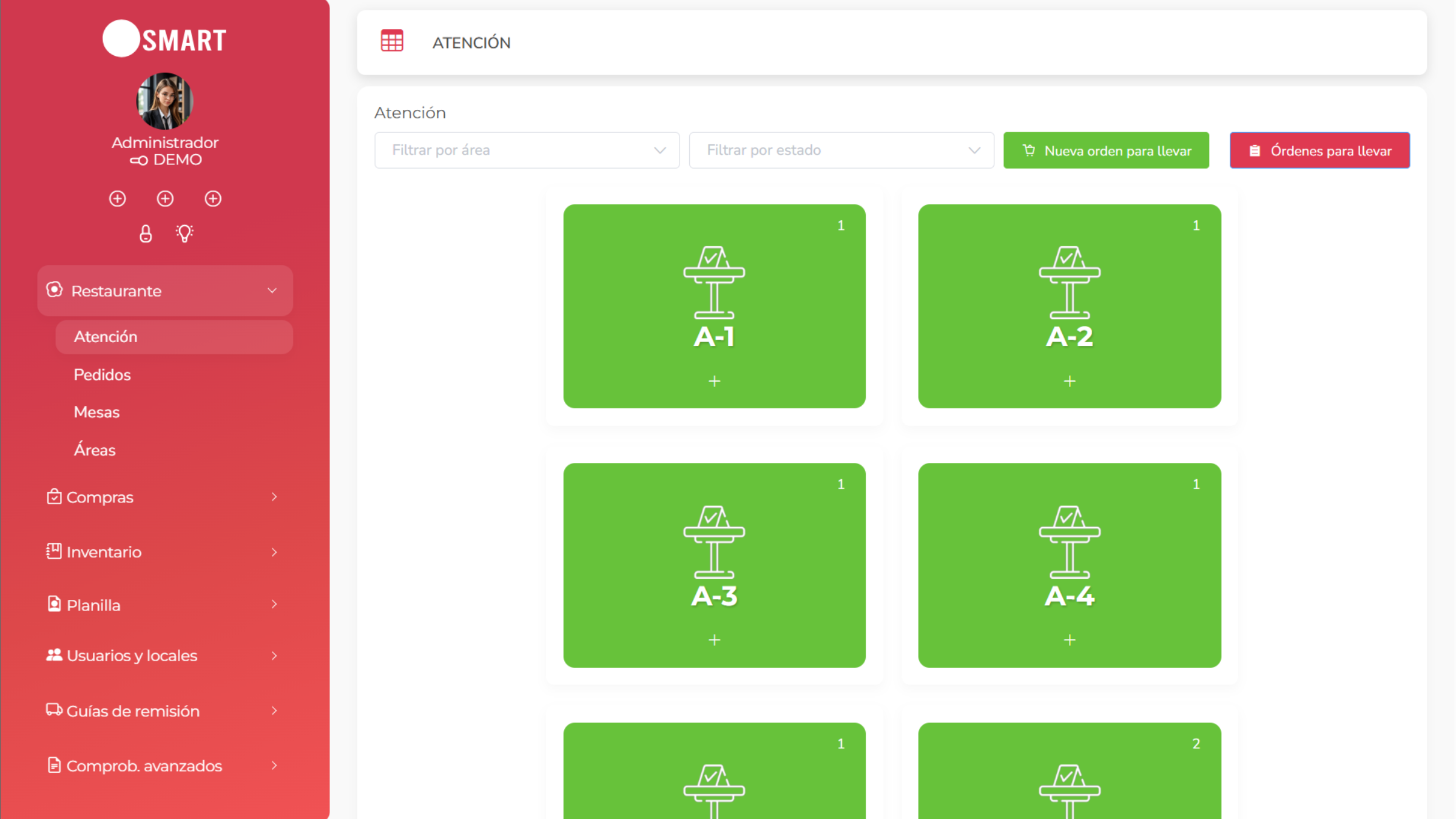Open the Filtrar por estado dropdown
The height and width of the screenshot is (819, 1456).
point(841,150)
